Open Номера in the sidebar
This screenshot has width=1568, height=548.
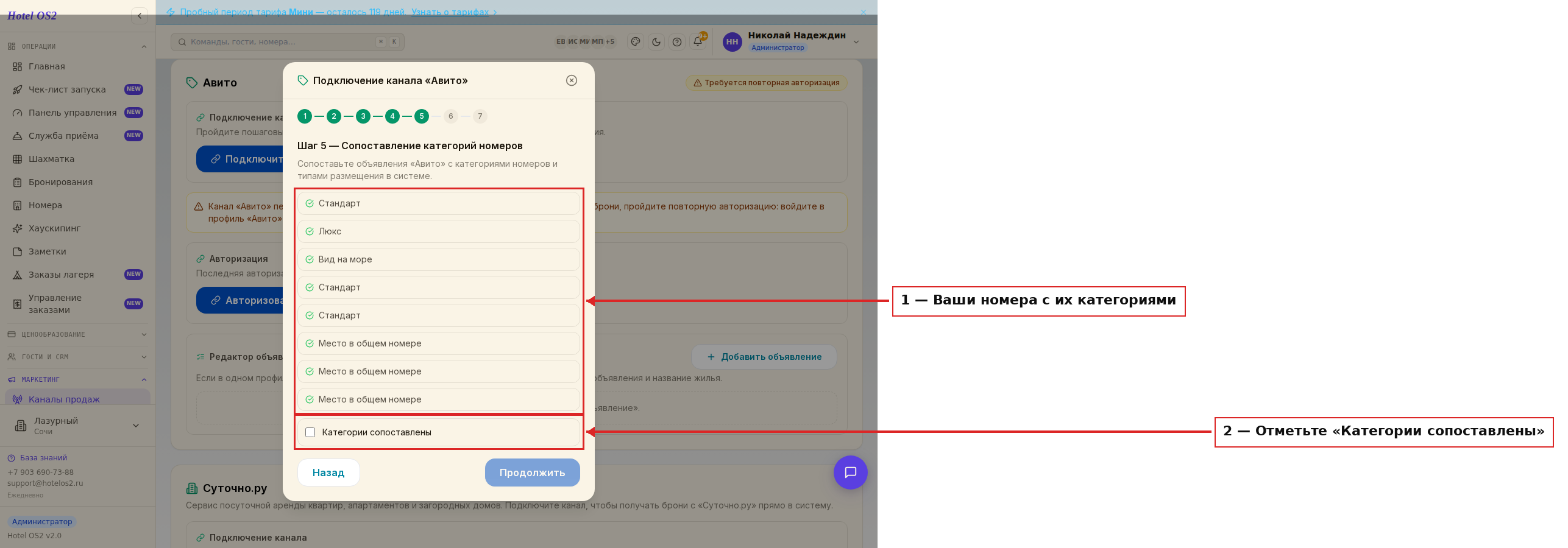(77, 205)
